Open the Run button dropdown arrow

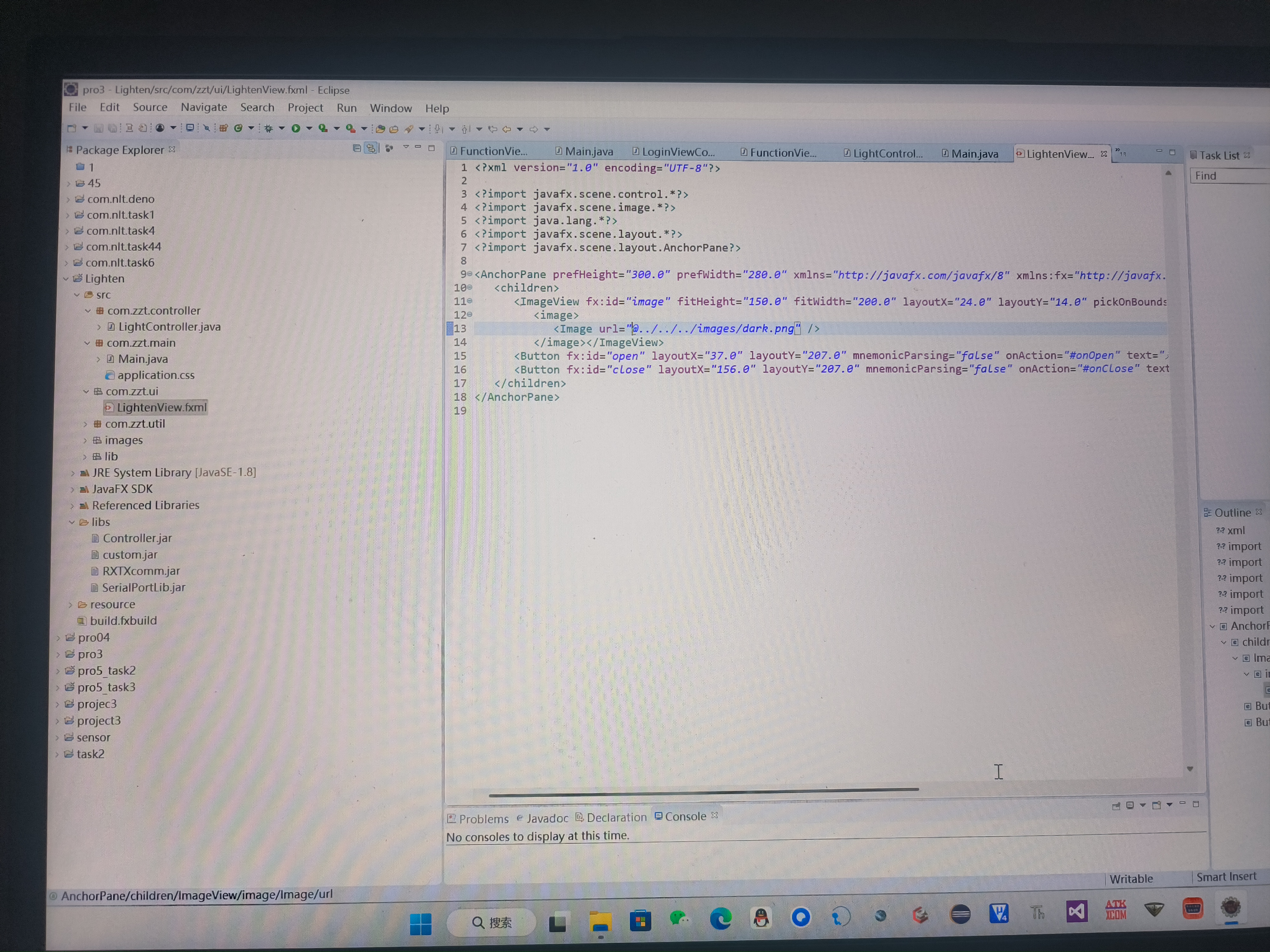pos(309,129)
